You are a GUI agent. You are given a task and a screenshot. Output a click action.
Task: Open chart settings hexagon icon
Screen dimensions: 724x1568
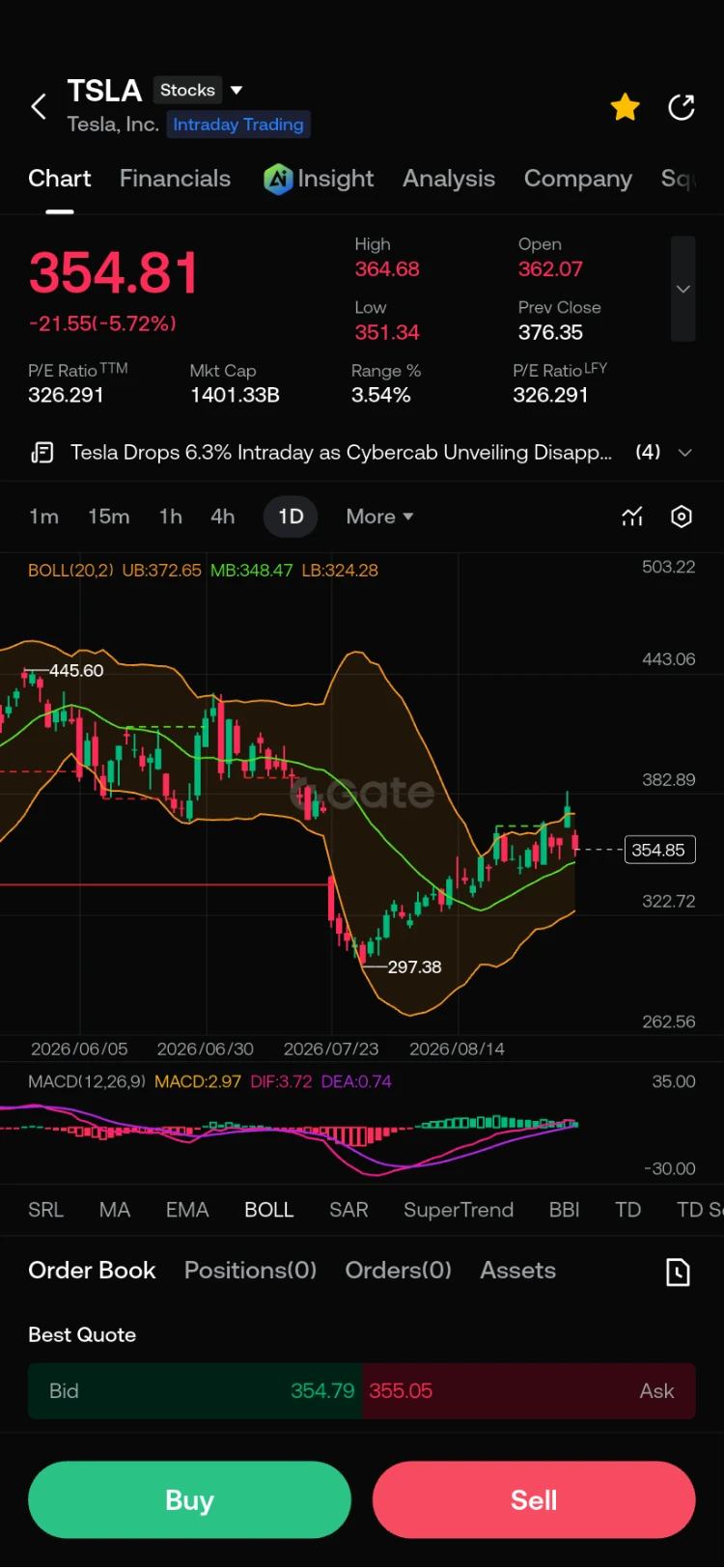[x=682, y=517]
